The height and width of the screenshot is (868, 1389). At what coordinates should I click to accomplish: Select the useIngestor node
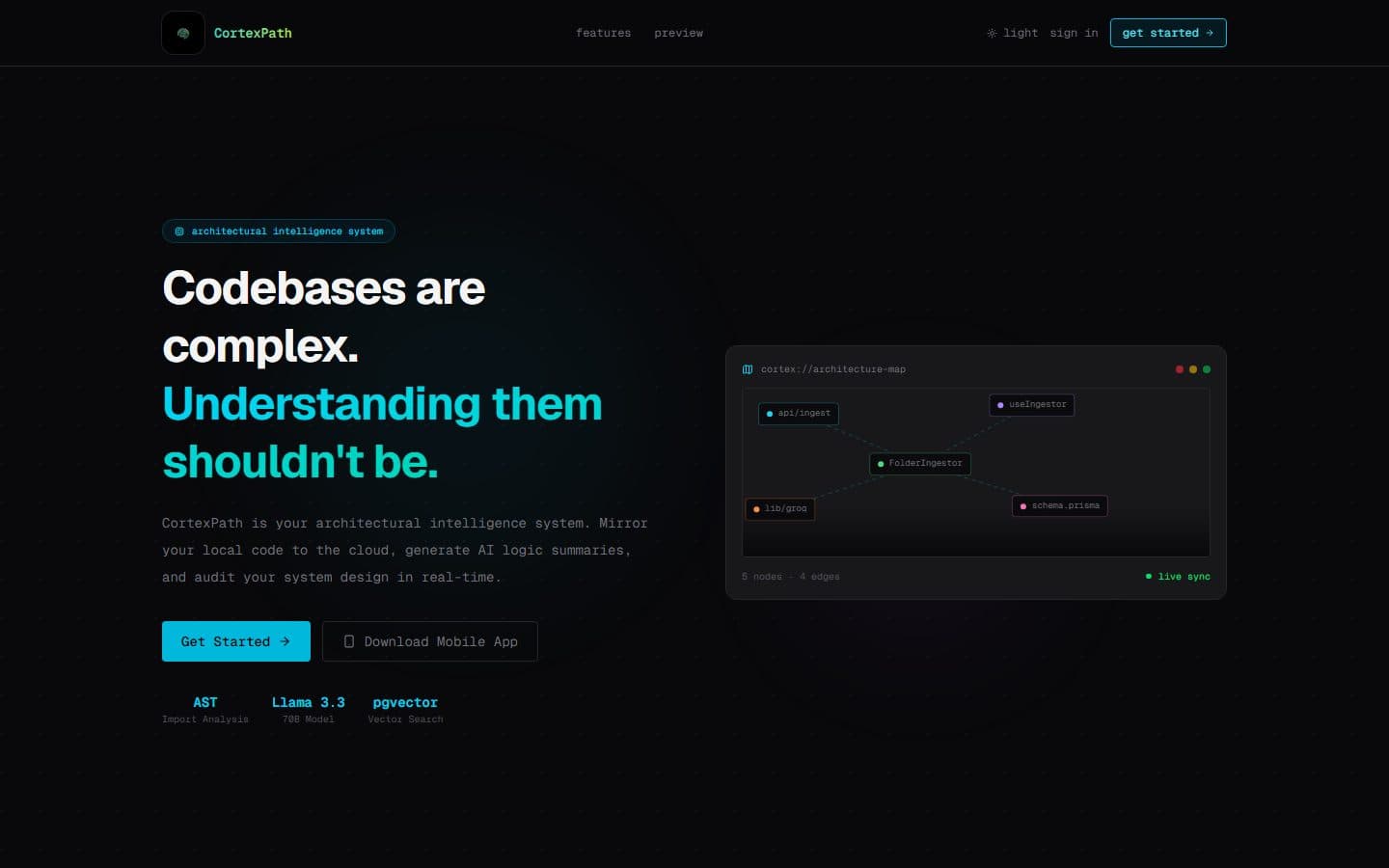[x=1032, y=405]
